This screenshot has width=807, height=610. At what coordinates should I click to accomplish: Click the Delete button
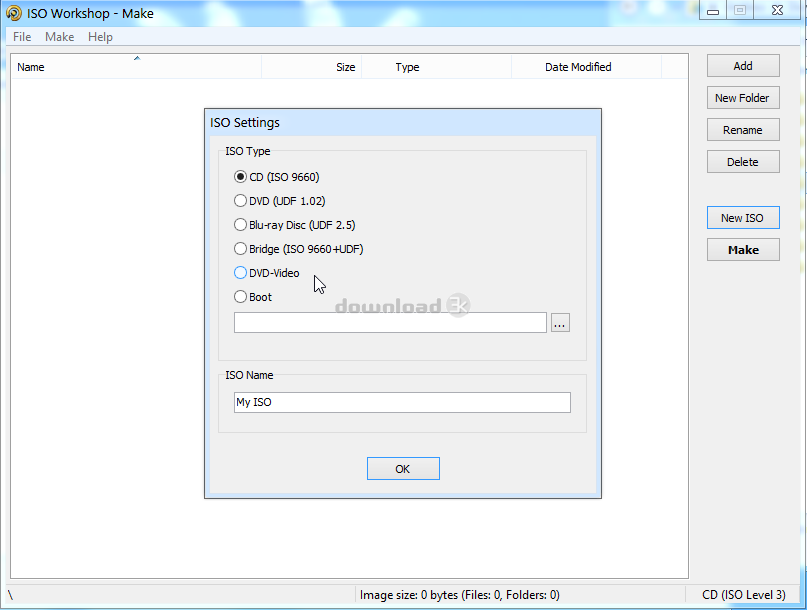743,162
